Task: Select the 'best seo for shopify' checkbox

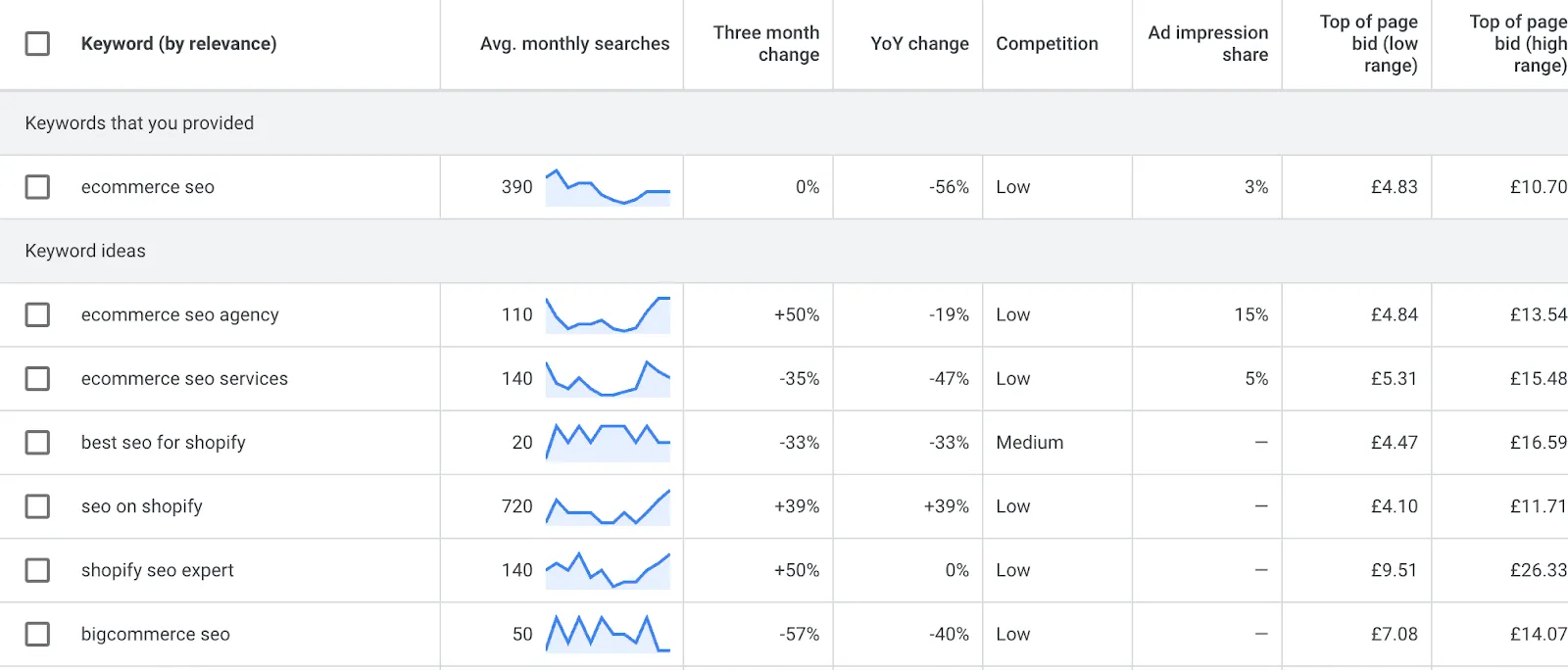Action: 37,442
